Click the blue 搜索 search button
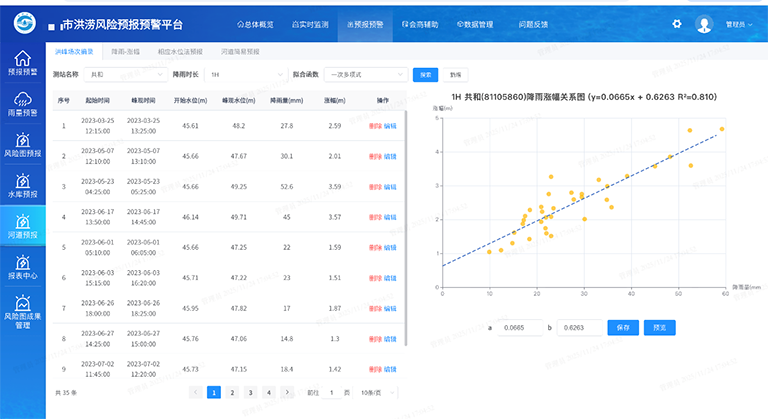The height and width of the screenshot is (419, 768). pyautogui.click(x=425, y=74)
